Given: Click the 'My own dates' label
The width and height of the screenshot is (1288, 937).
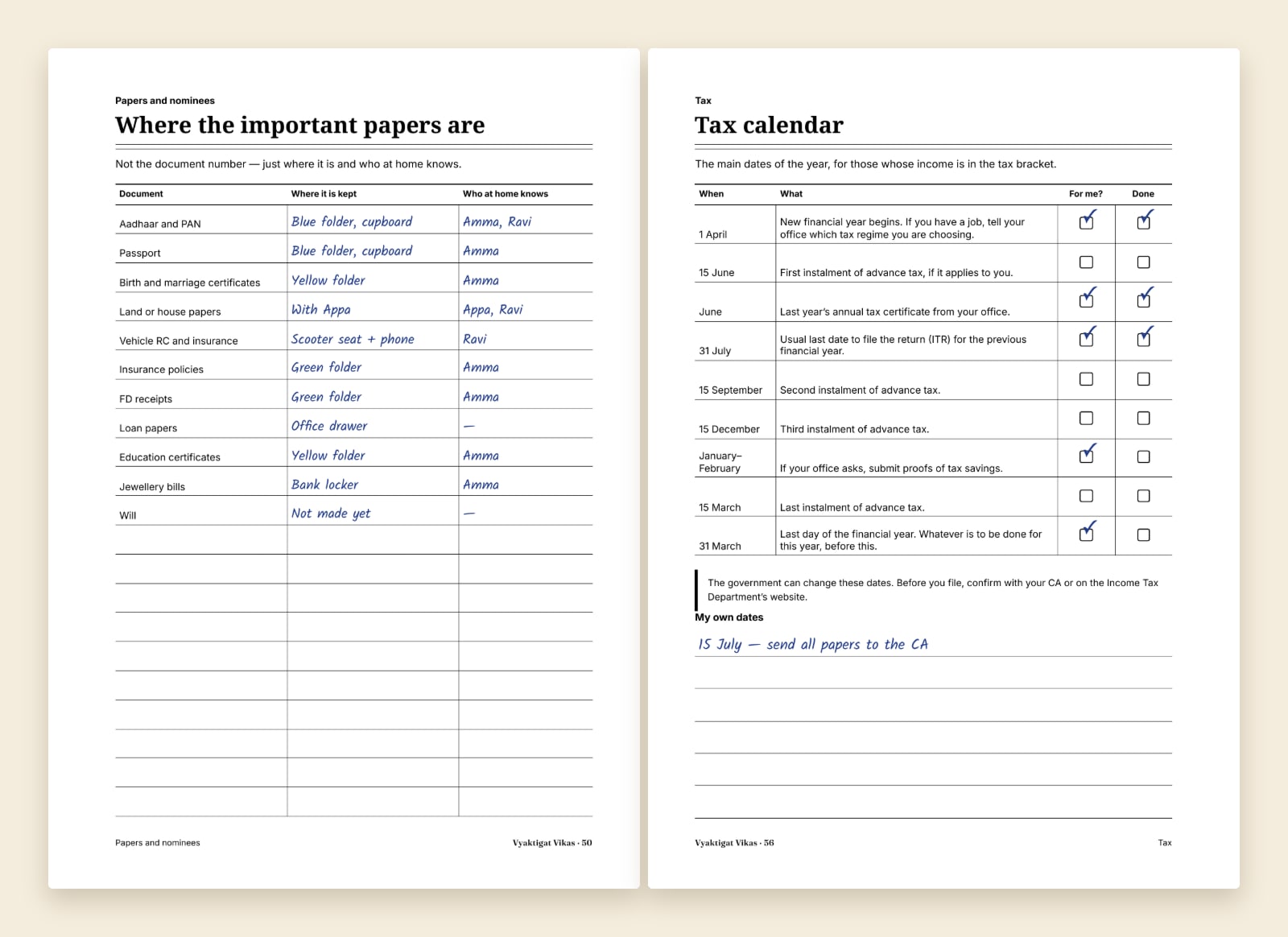Looking at the screenshot, I should pyautogui.click(x=729, y=617).
